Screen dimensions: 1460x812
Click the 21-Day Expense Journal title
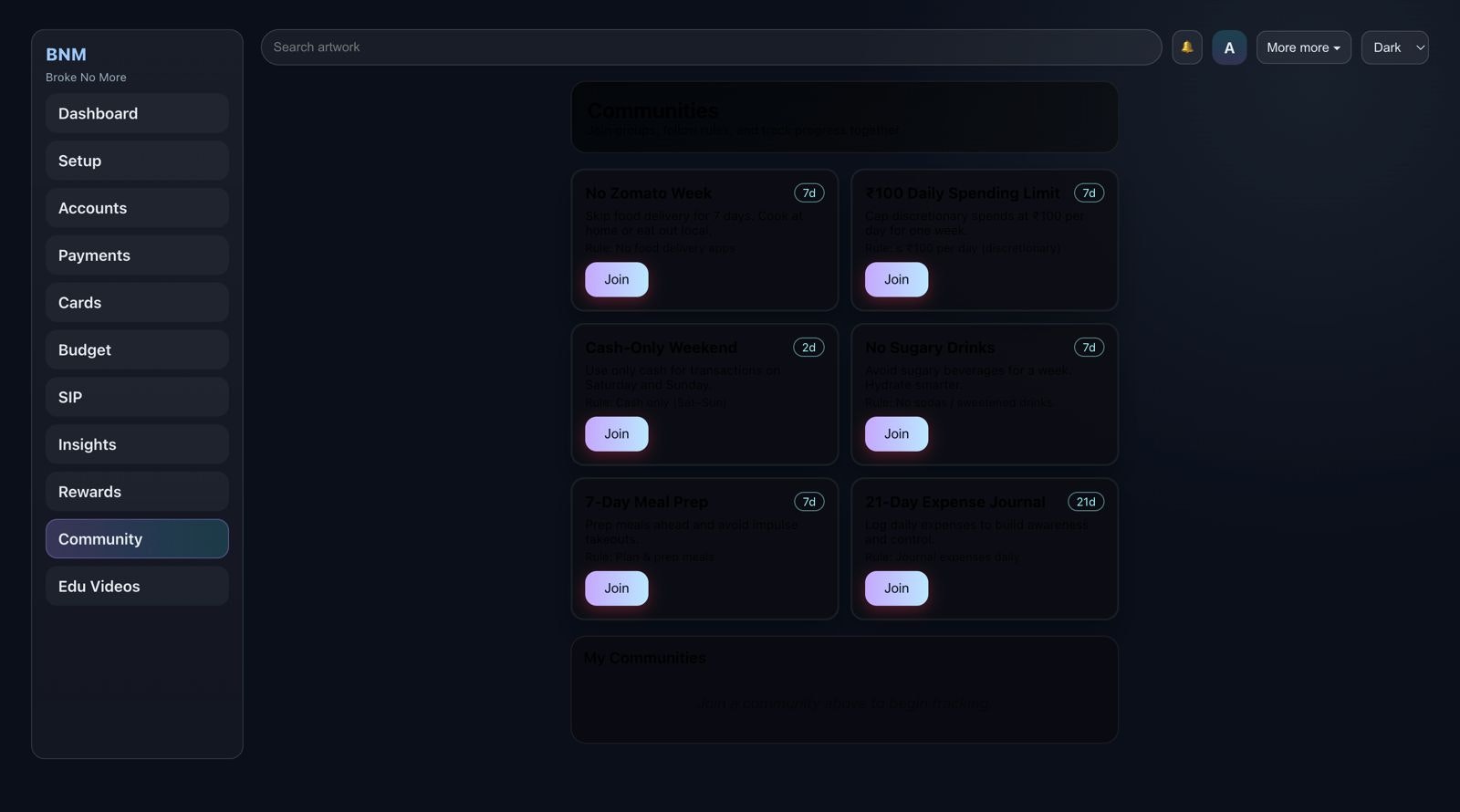click(x=954, y=502)
